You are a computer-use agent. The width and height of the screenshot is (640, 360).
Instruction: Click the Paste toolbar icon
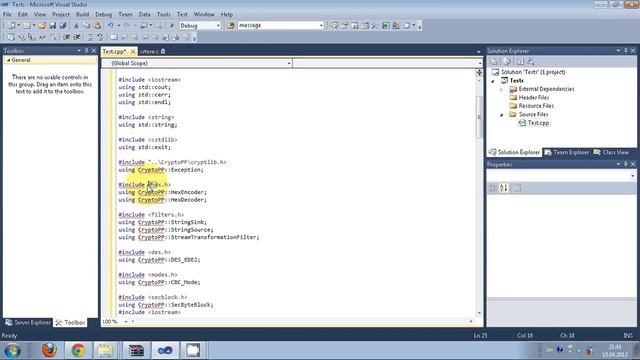[97, 25]
